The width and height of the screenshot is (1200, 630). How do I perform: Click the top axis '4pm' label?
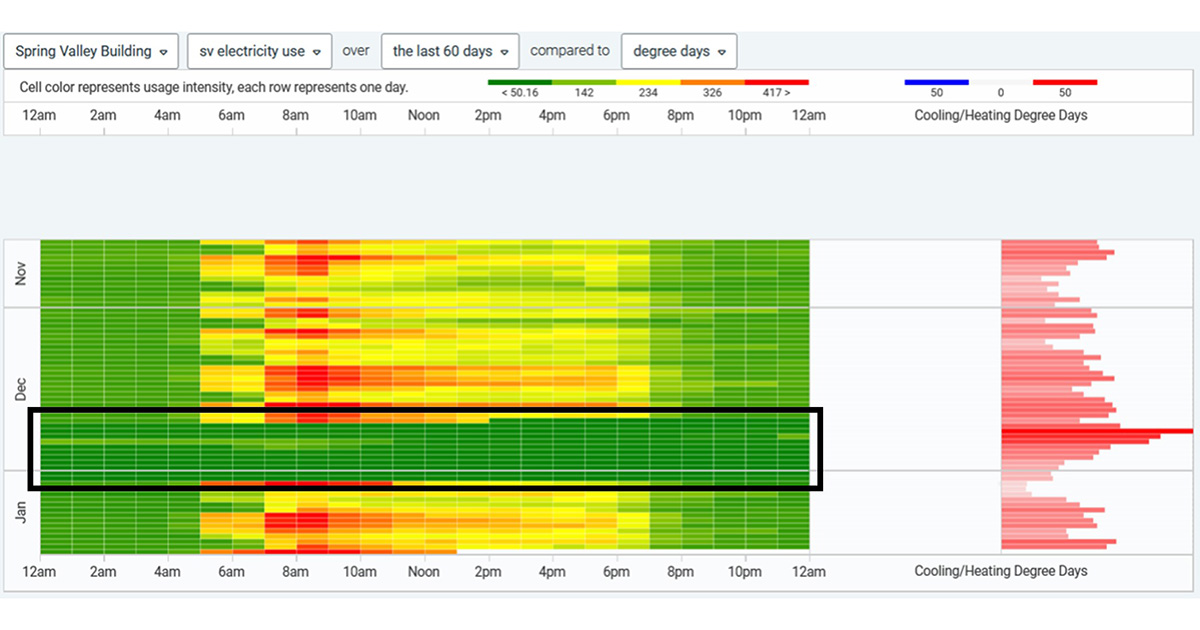coord(552,115)
